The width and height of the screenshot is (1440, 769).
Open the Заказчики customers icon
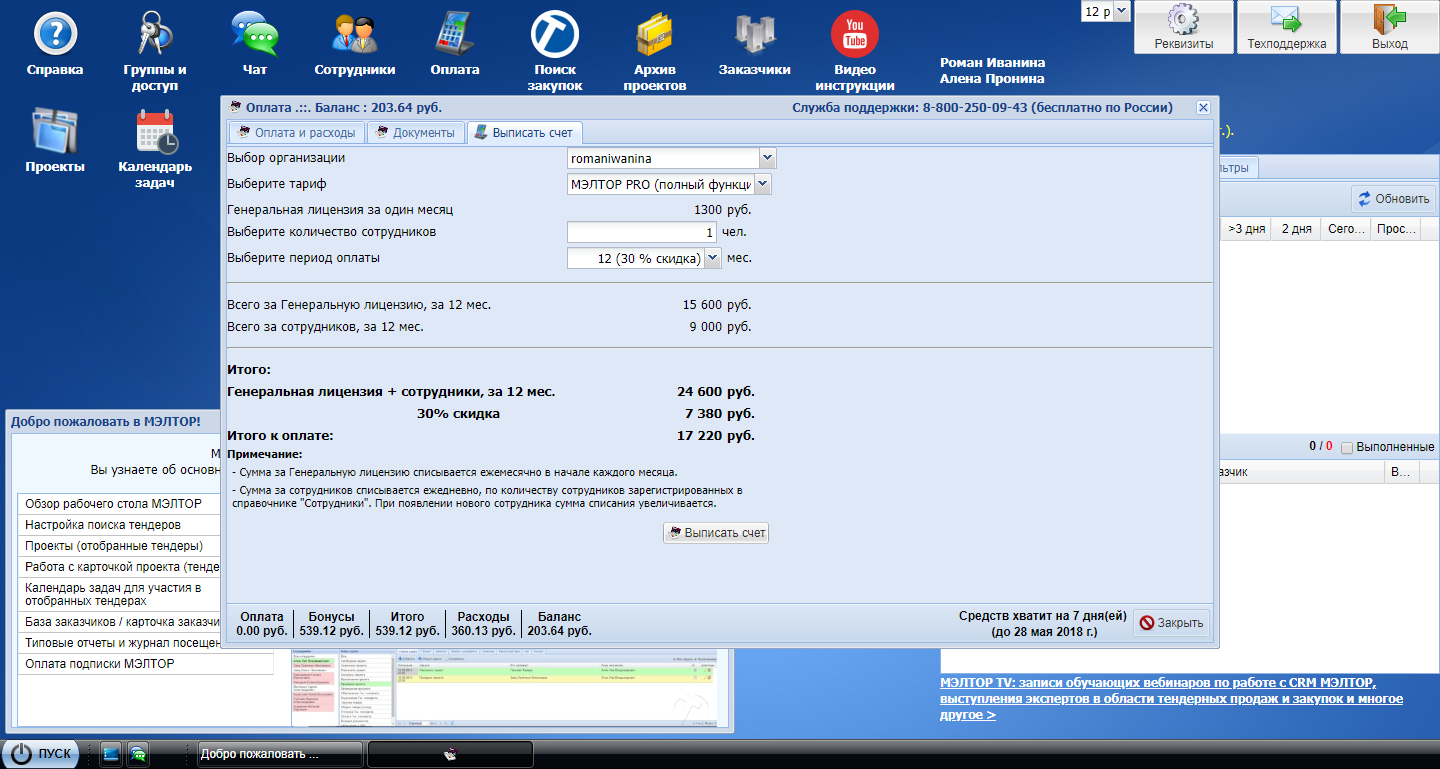click(x=754, y=34)
